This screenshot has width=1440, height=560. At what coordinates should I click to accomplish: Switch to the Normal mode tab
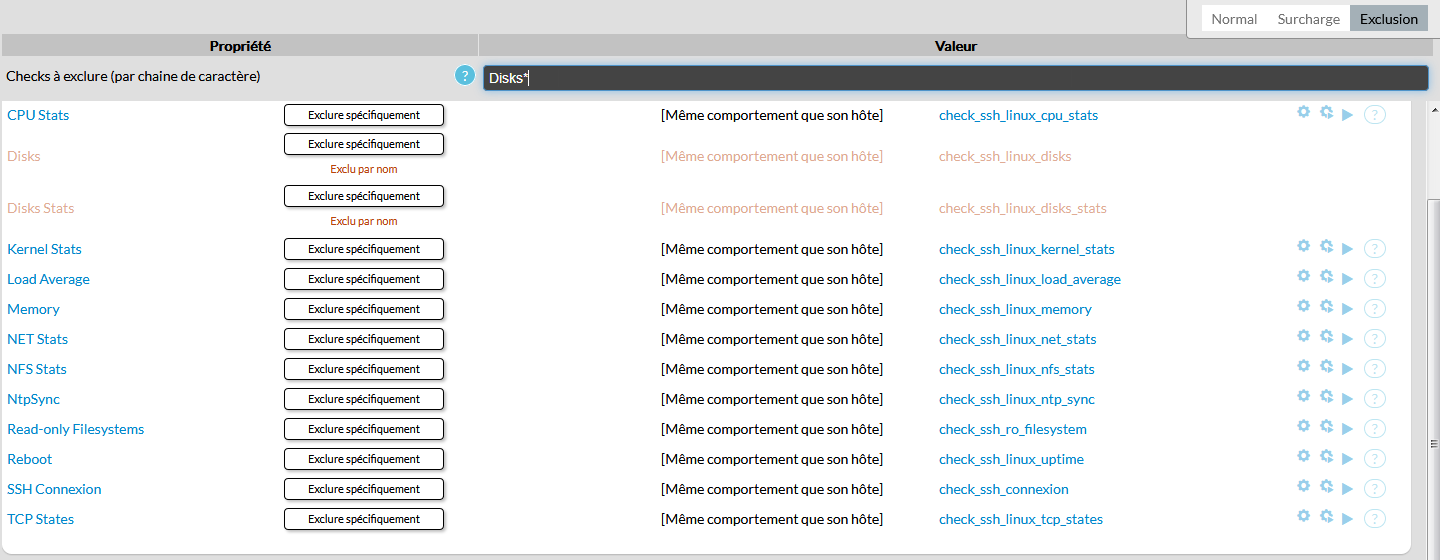point(1234,19)
